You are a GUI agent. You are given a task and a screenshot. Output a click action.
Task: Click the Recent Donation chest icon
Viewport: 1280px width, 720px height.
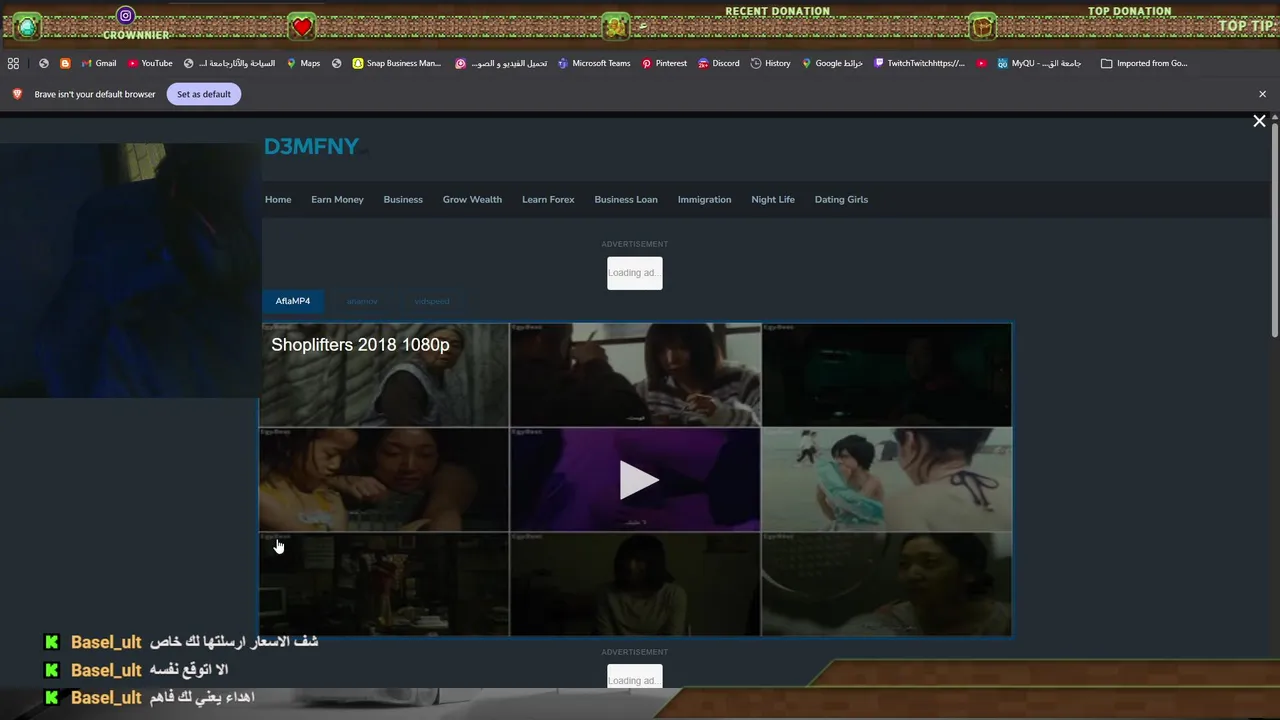616,27
